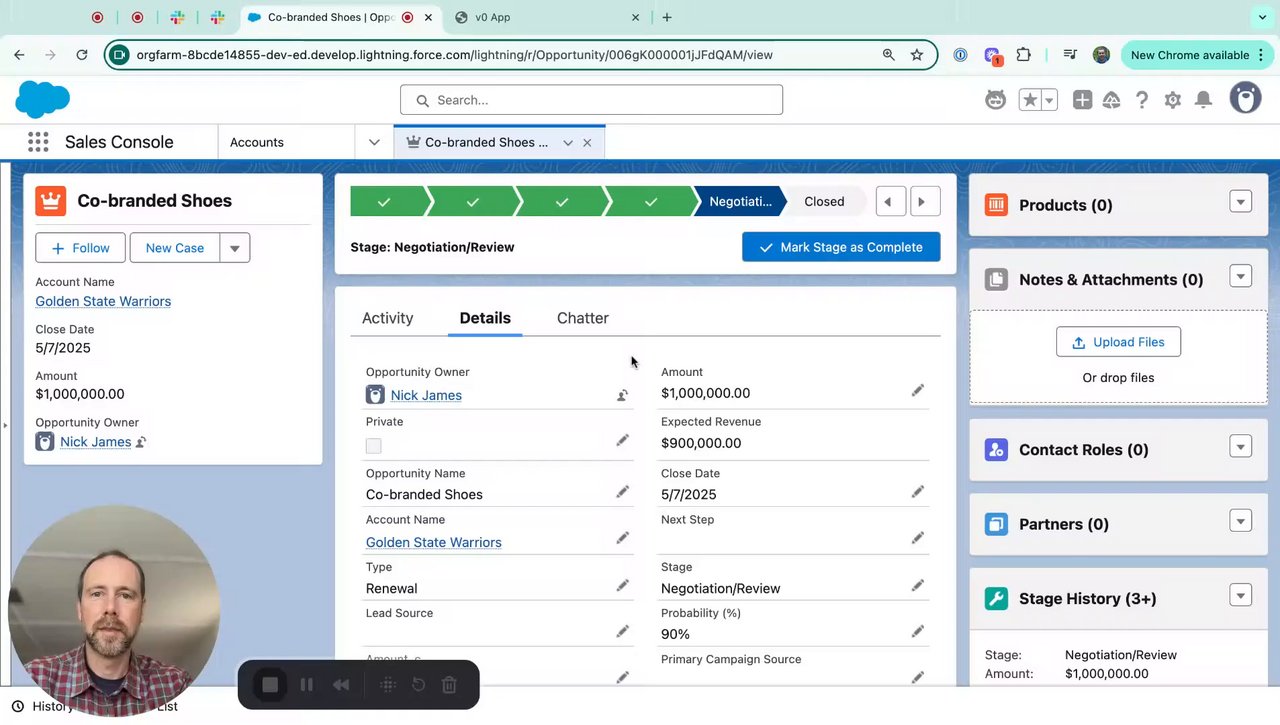This screenshot has width=1280, height=725.
Task: Open the App Launcher grid icon
Action: 38,142
